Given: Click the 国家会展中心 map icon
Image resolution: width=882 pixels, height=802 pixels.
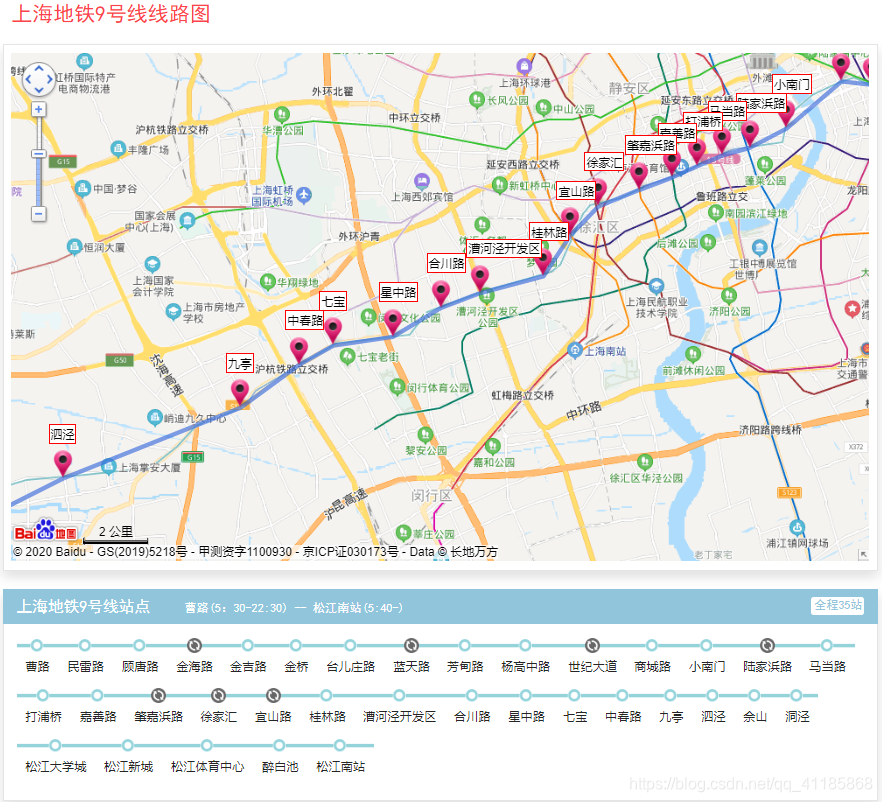Looking at the screenshot, I should tap(187, 220).
